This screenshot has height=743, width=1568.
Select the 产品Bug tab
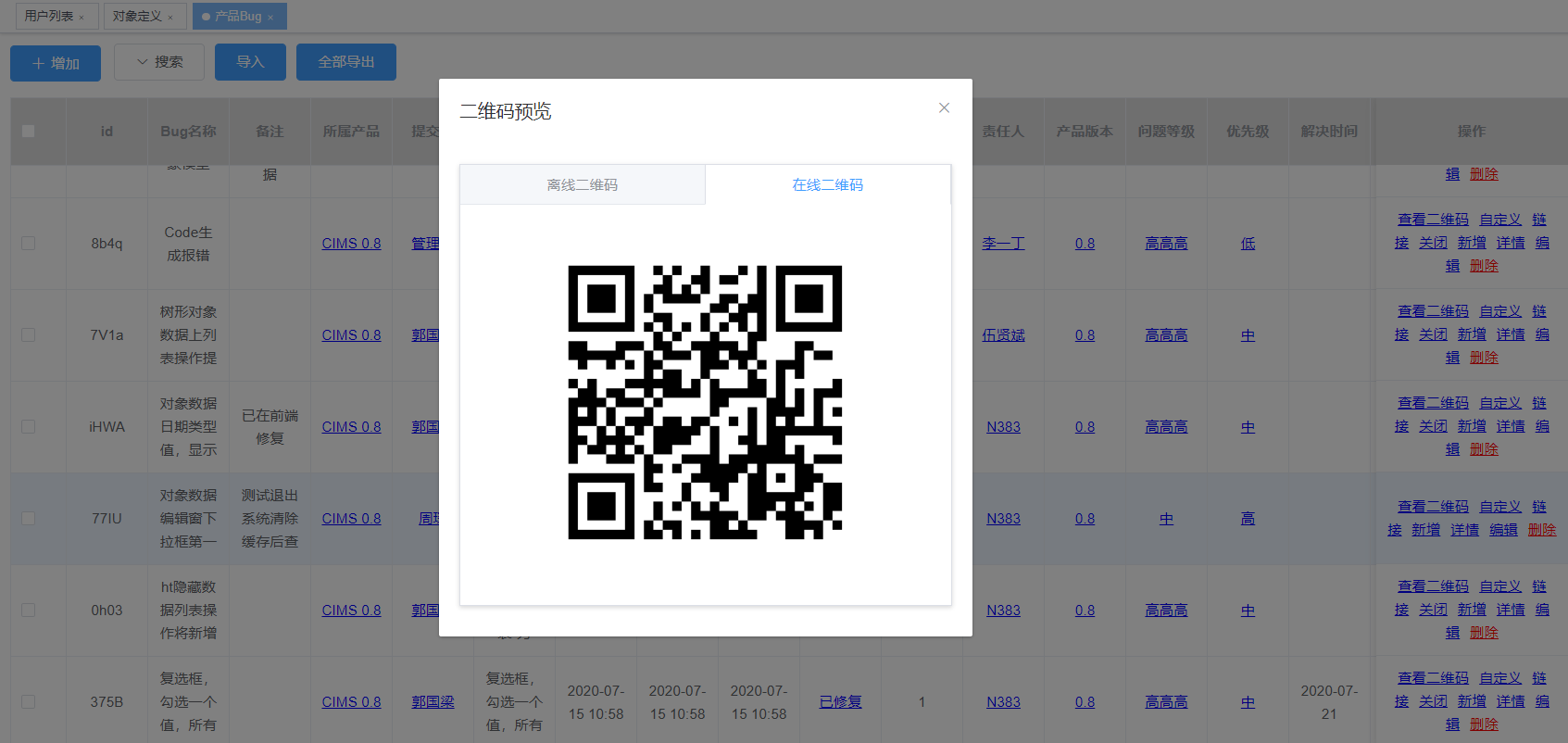(x=238, y=16)
